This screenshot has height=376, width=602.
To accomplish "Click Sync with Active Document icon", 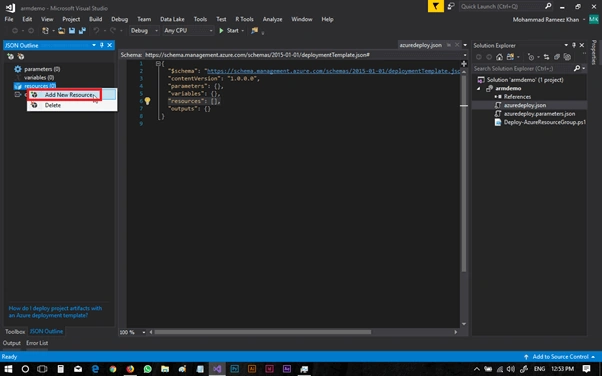I will [546, 57].
